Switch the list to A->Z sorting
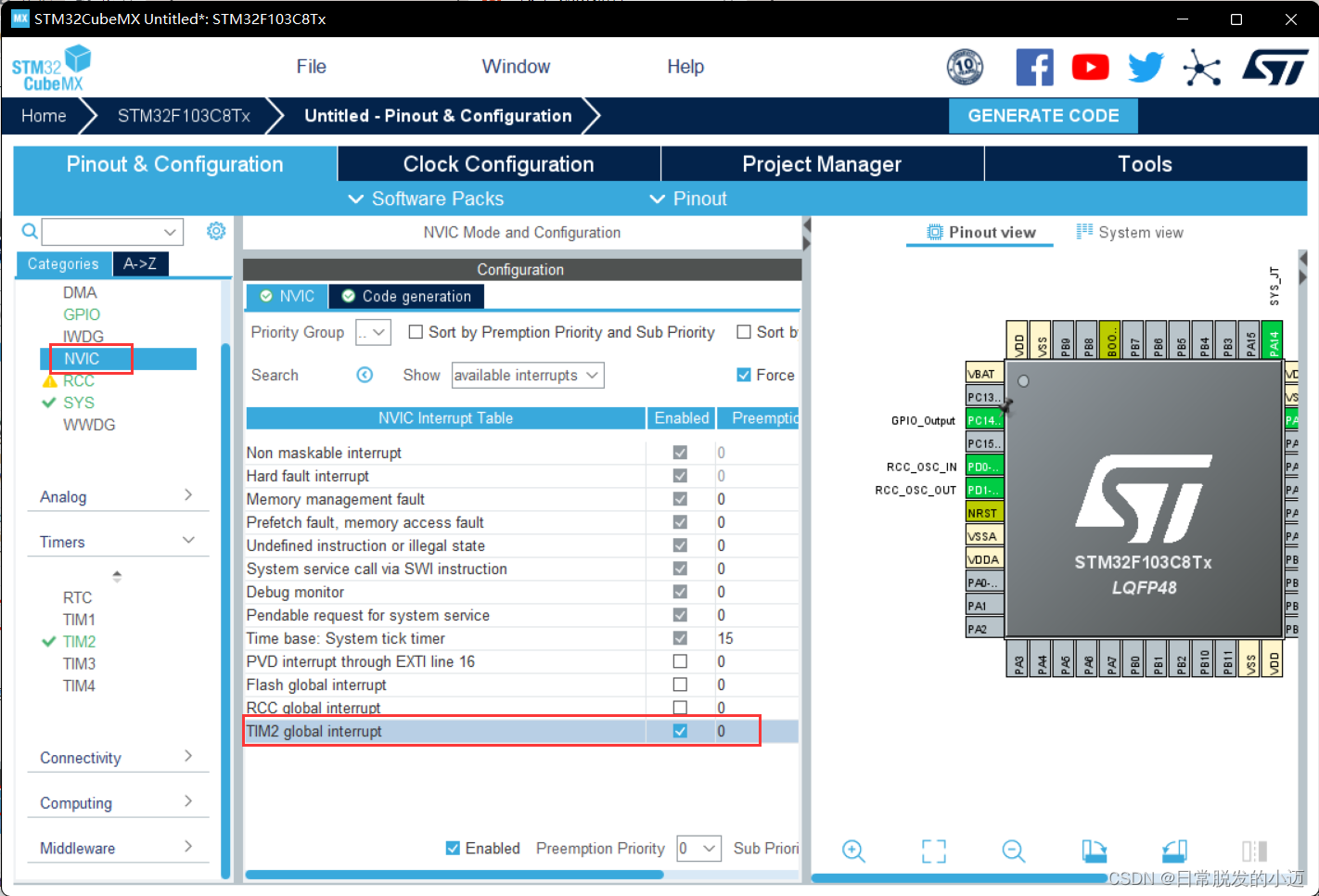1319x896 pixels. [x=140, y=263]
